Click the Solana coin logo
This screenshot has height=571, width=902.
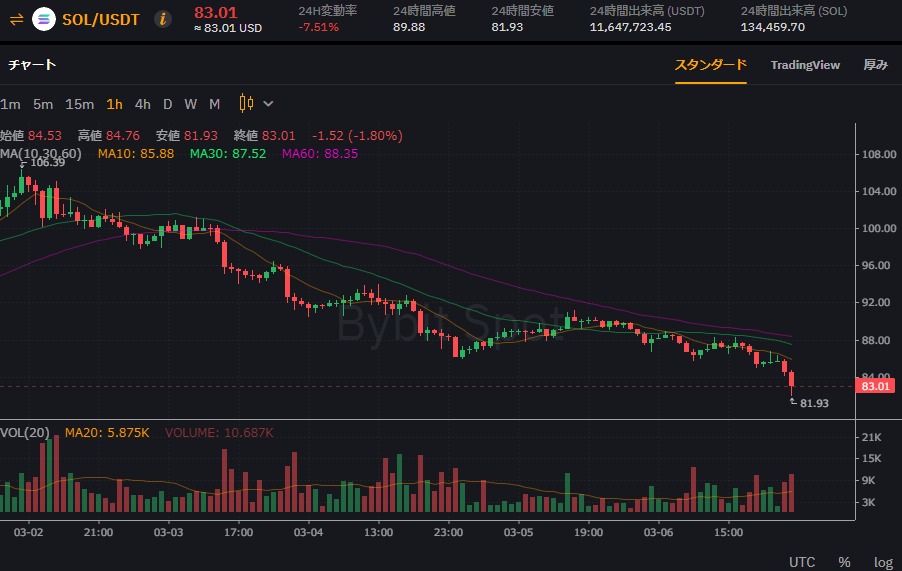[x=44, y=20]
